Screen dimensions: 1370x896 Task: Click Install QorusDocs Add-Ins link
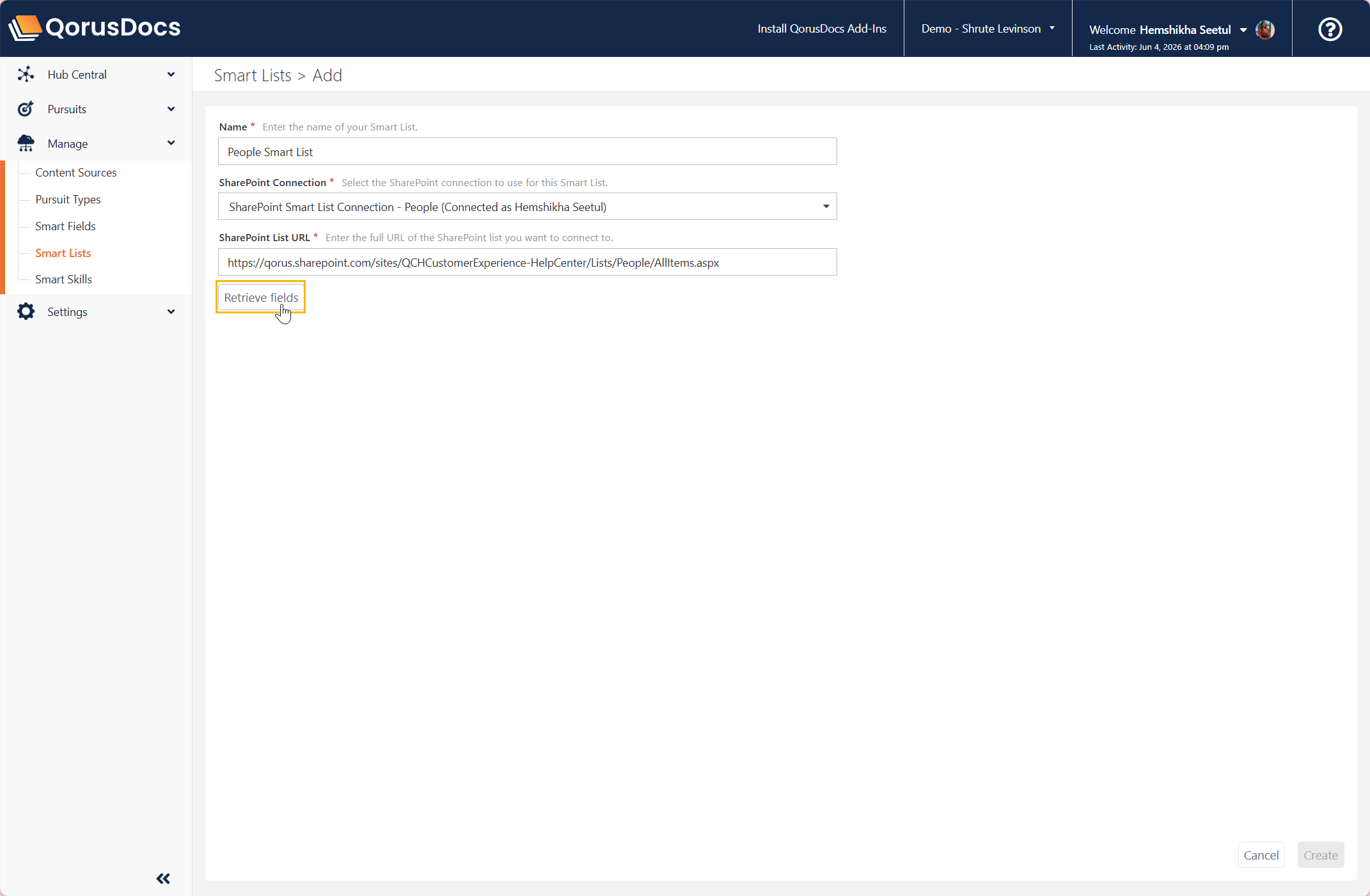click(822, 28)
